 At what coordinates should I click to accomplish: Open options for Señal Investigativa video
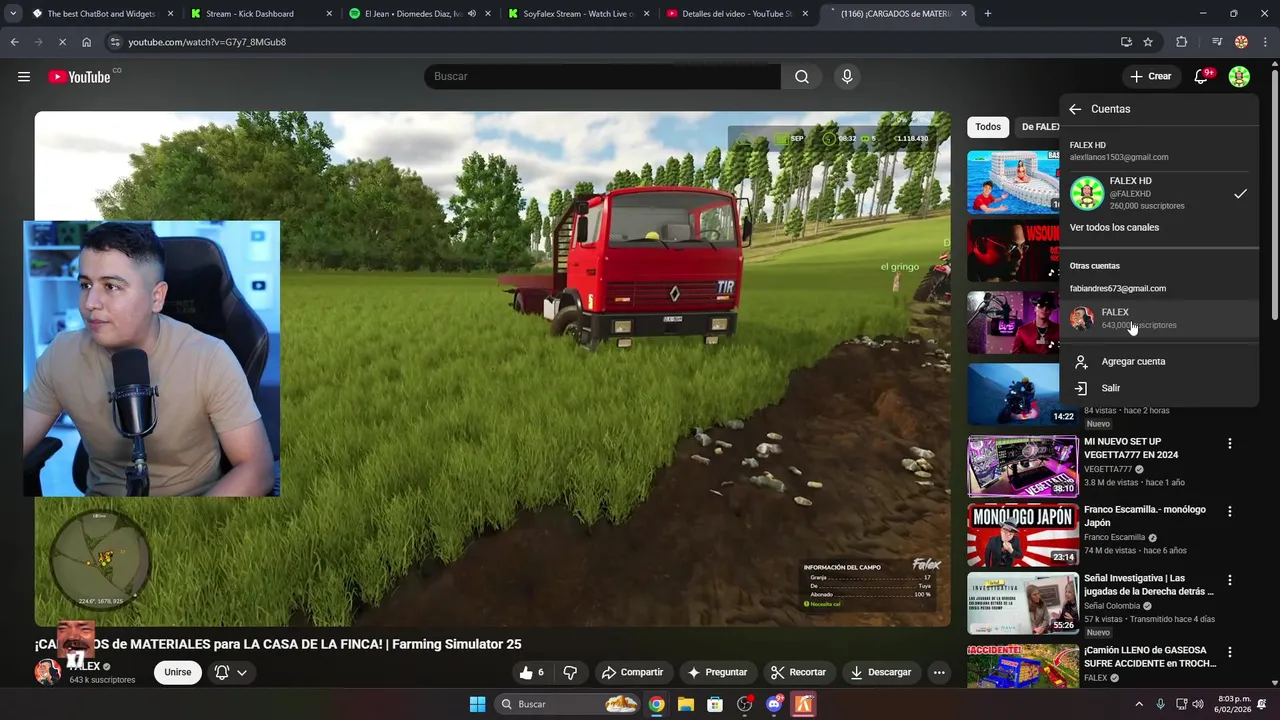1230,580
